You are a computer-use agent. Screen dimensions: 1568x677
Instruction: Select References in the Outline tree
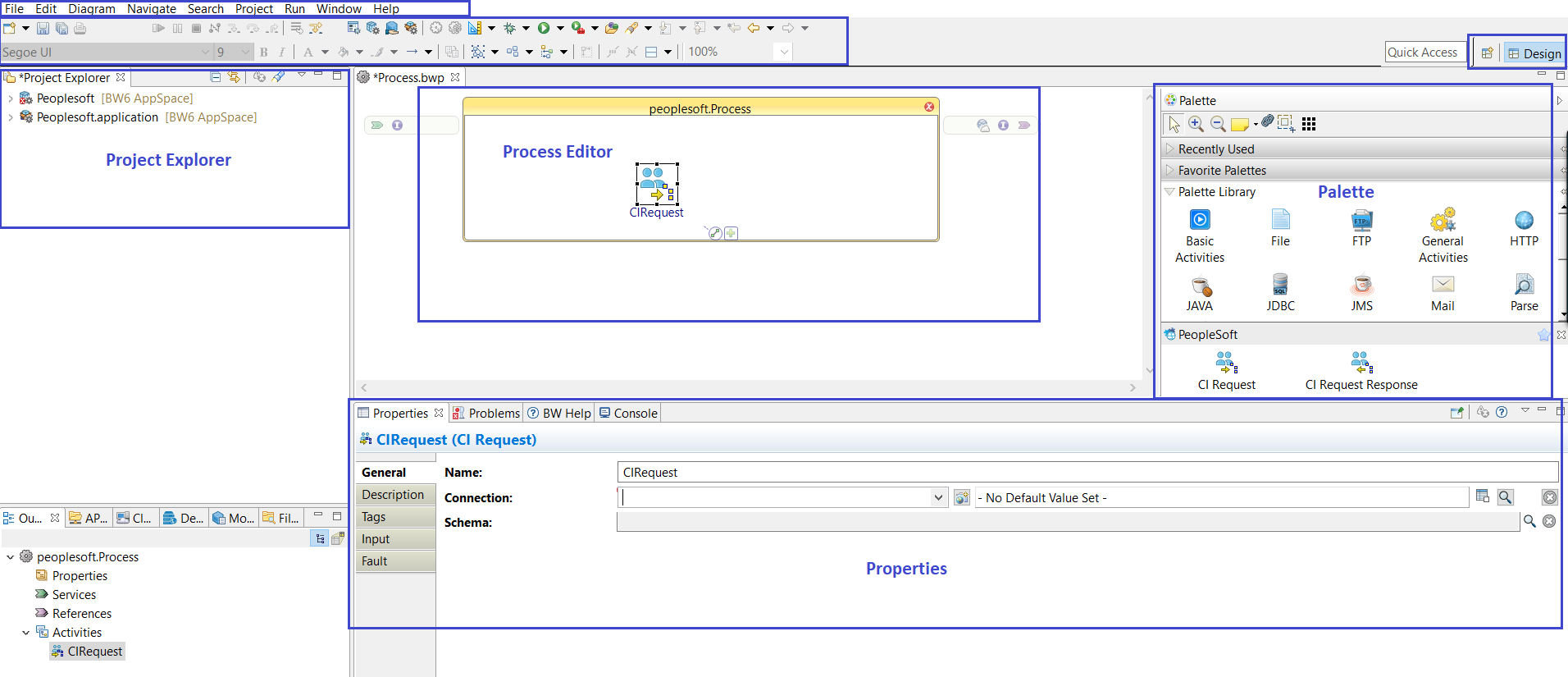(x=74, y=614)
